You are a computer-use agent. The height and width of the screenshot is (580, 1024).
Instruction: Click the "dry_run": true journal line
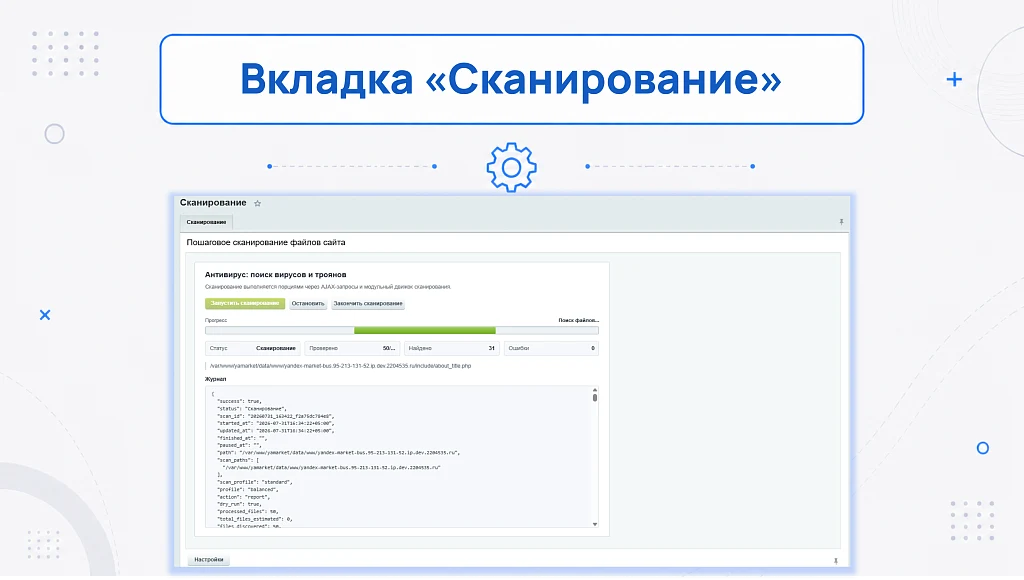tap(239, 504)
